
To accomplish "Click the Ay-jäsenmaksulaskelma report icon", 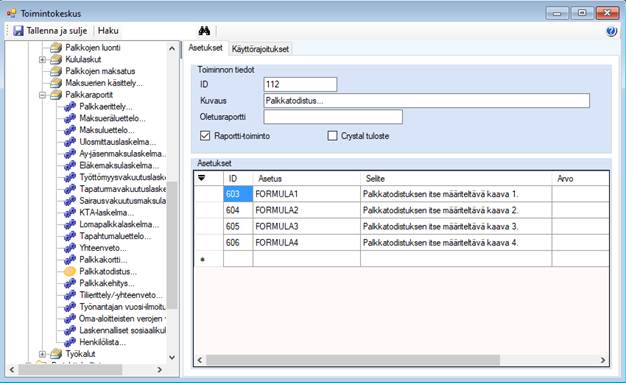I will (70, 154).
